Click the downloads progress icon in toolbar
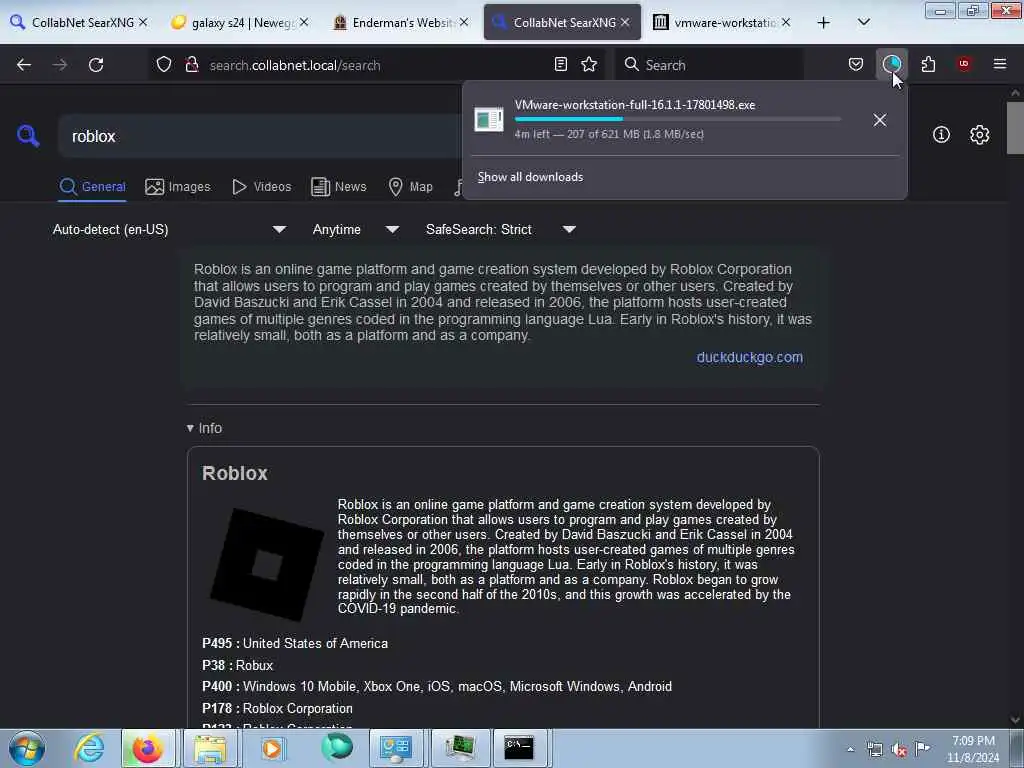The image size is (1024, 768). click(891, 64)
